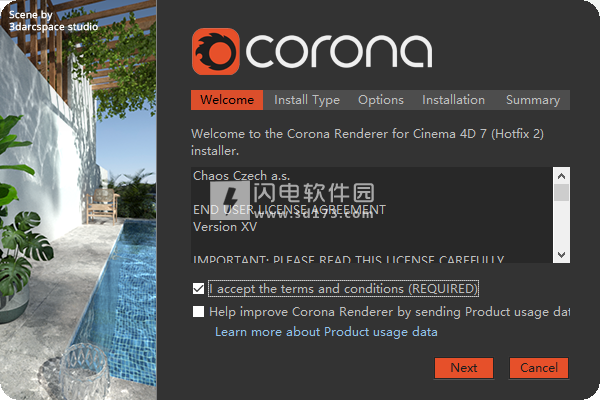The width and height of the screenshot is (600, 400).
Task: Switch to the Install Type tab
Action: (x=307, y=100)
